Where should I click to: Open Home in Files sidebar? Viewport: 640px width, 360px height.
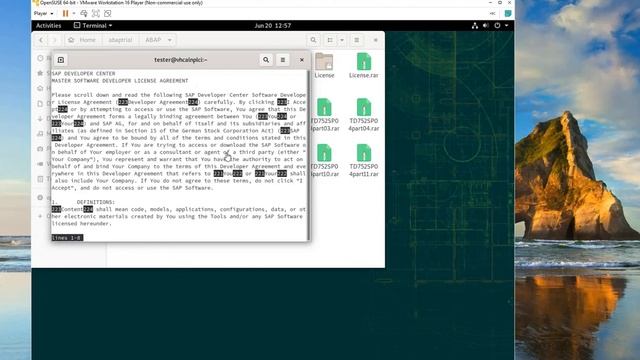click(40, 88)
